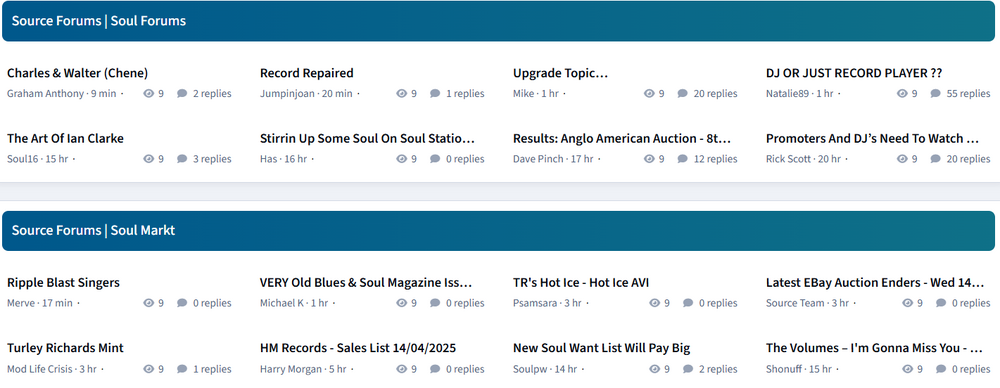Open the Latest EBay Auction Enders topic

875,283
